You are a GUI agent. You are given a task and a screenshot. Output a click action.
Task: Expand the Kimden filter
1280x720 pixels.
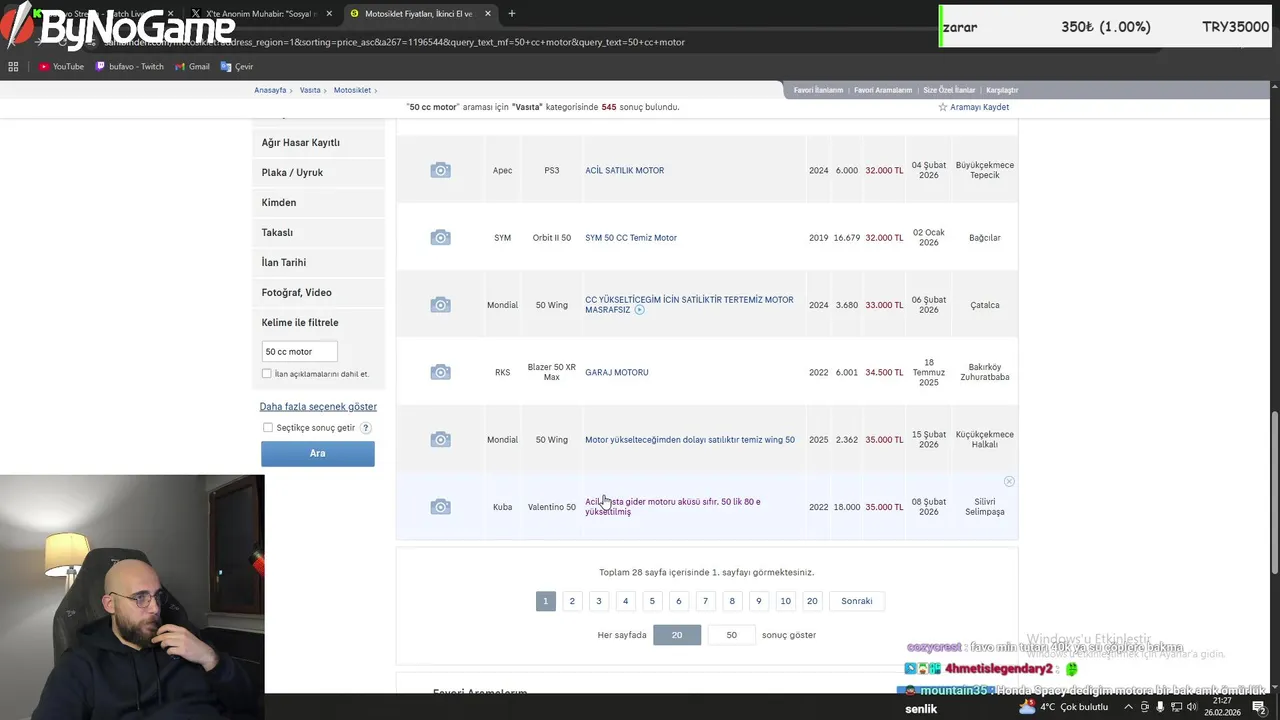click(318, 203)
